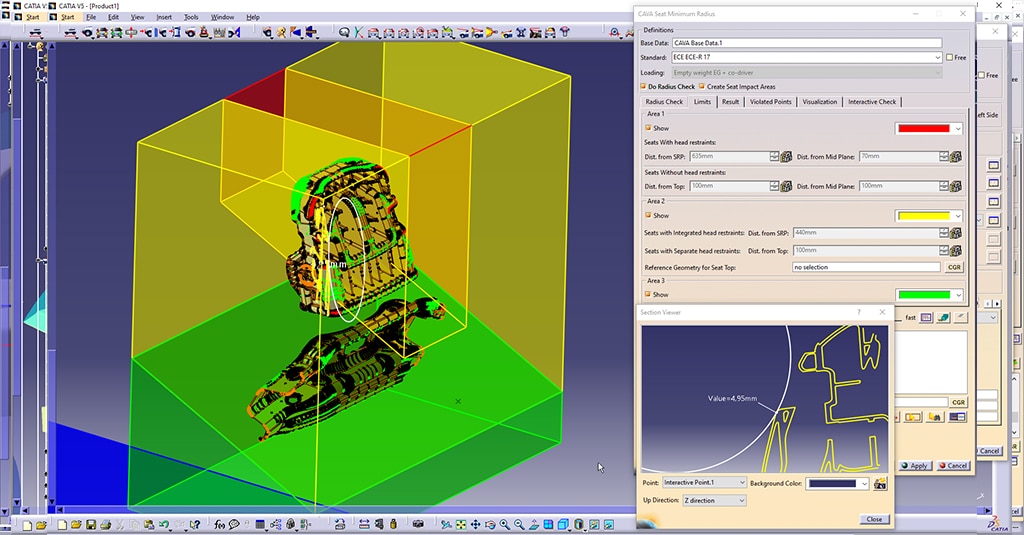Click the dark blue Background Color swatch
This screenshot has height=535, width=1024.
pyautogui.click(x=831, y=484)
